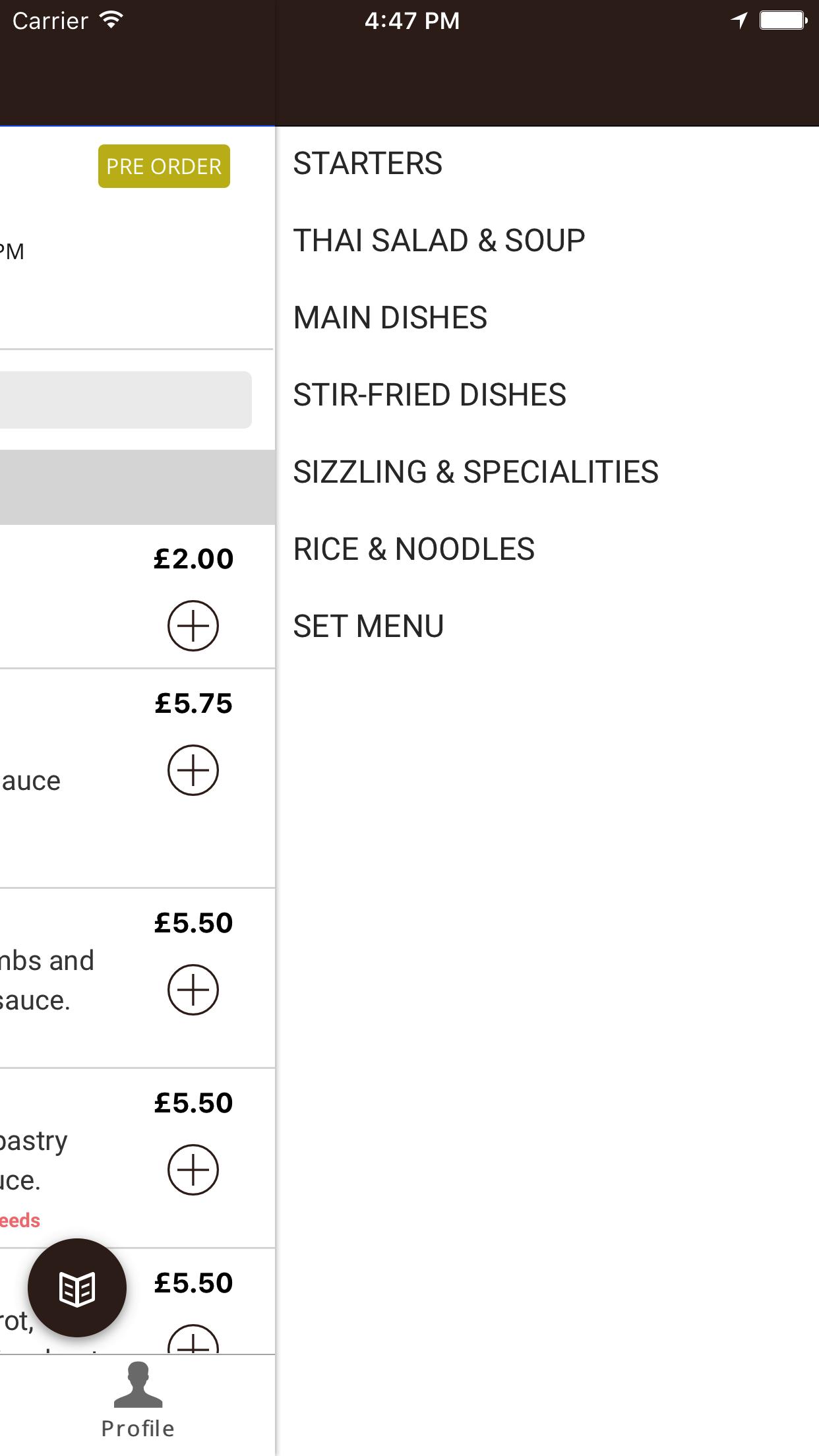Screen dimensions: 819x1456
Task: Open the floating menu book button
Action: (x=77, y=1288)
